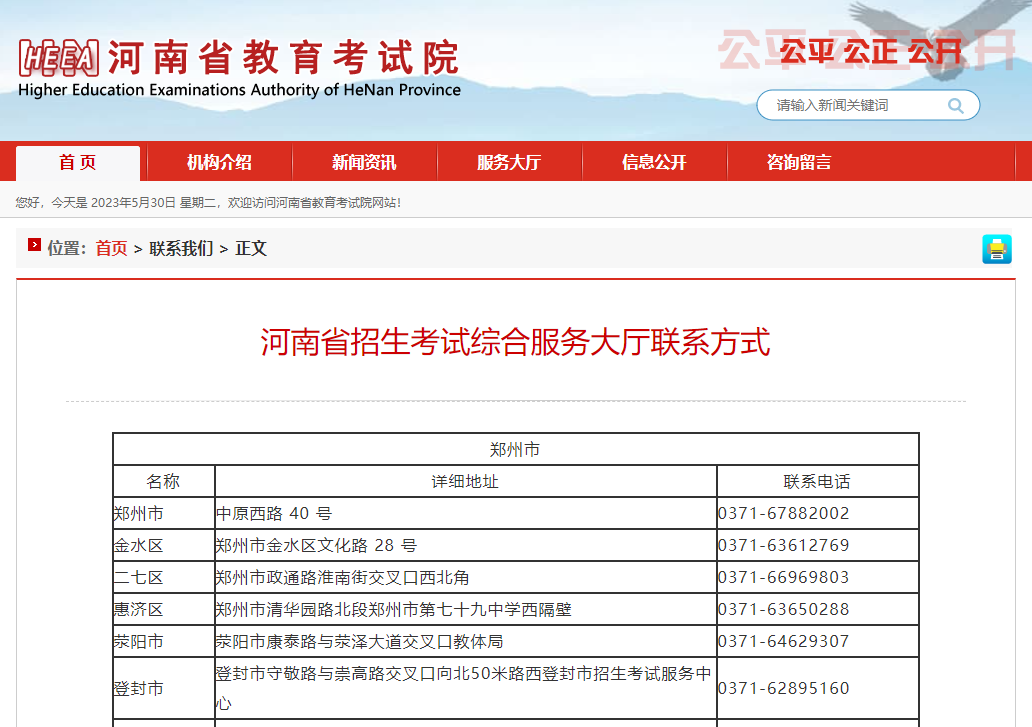The height and width of the screenshot is (727, 1032).
Task: Click the search magnifier icon
Action: (955, 105)
